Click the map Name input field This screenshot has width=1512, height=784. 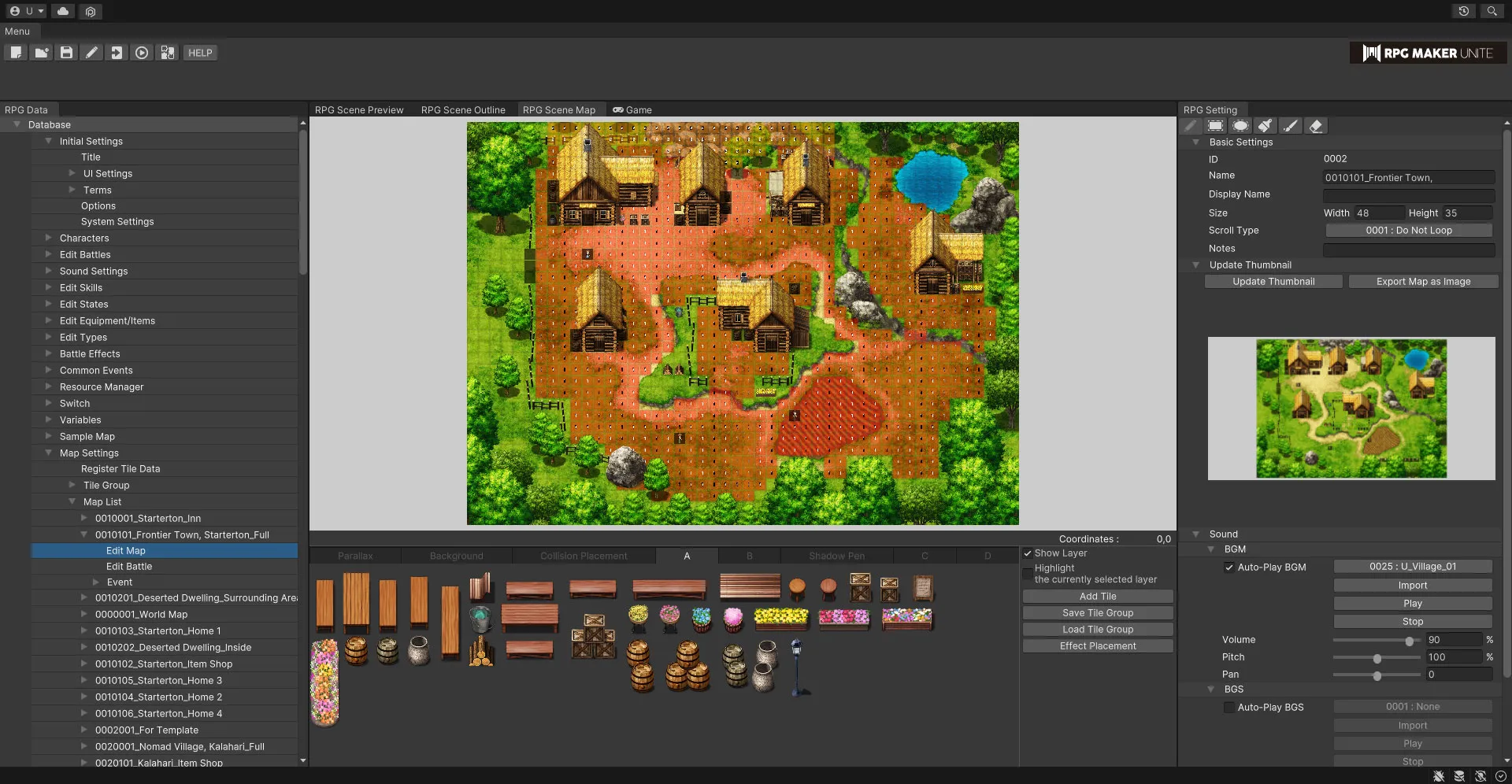[1408, 178]
